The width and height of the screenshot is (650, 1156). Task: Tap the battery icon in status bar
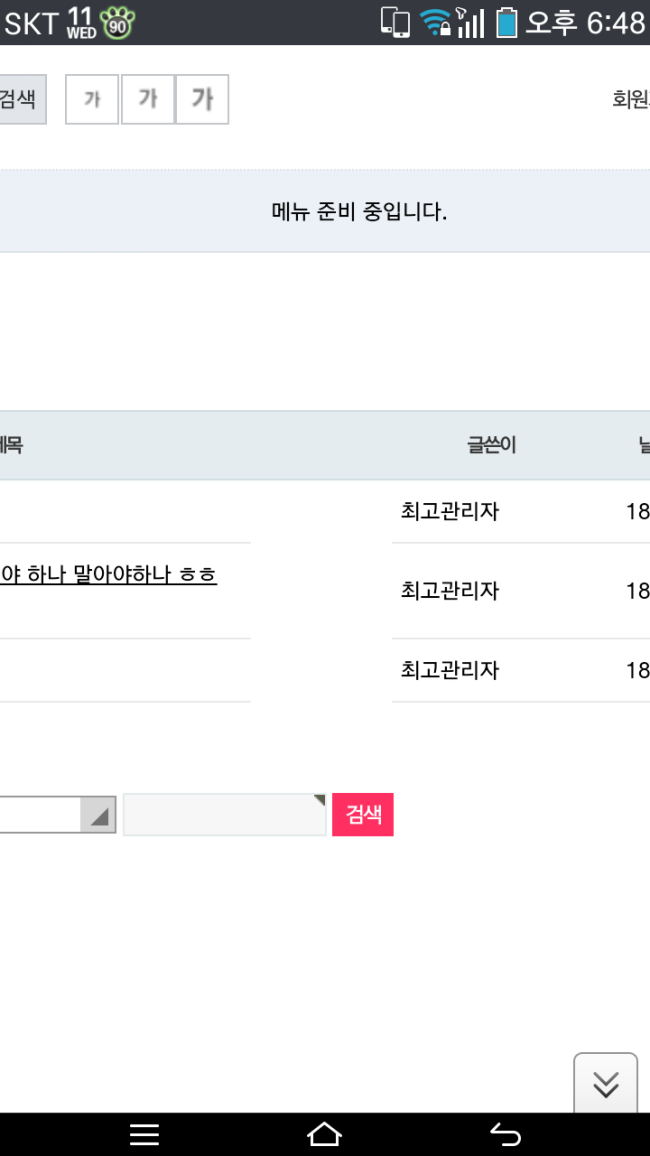coord(507,23)
